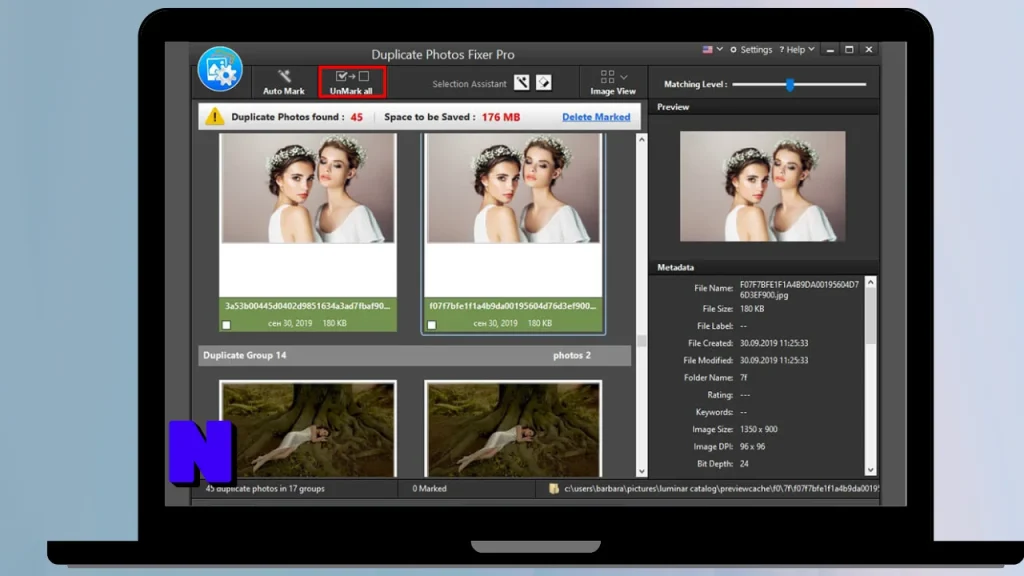Select the f07f7bfe1f1a4b9d bridal photo thumbnail

[x=513, y=189]
